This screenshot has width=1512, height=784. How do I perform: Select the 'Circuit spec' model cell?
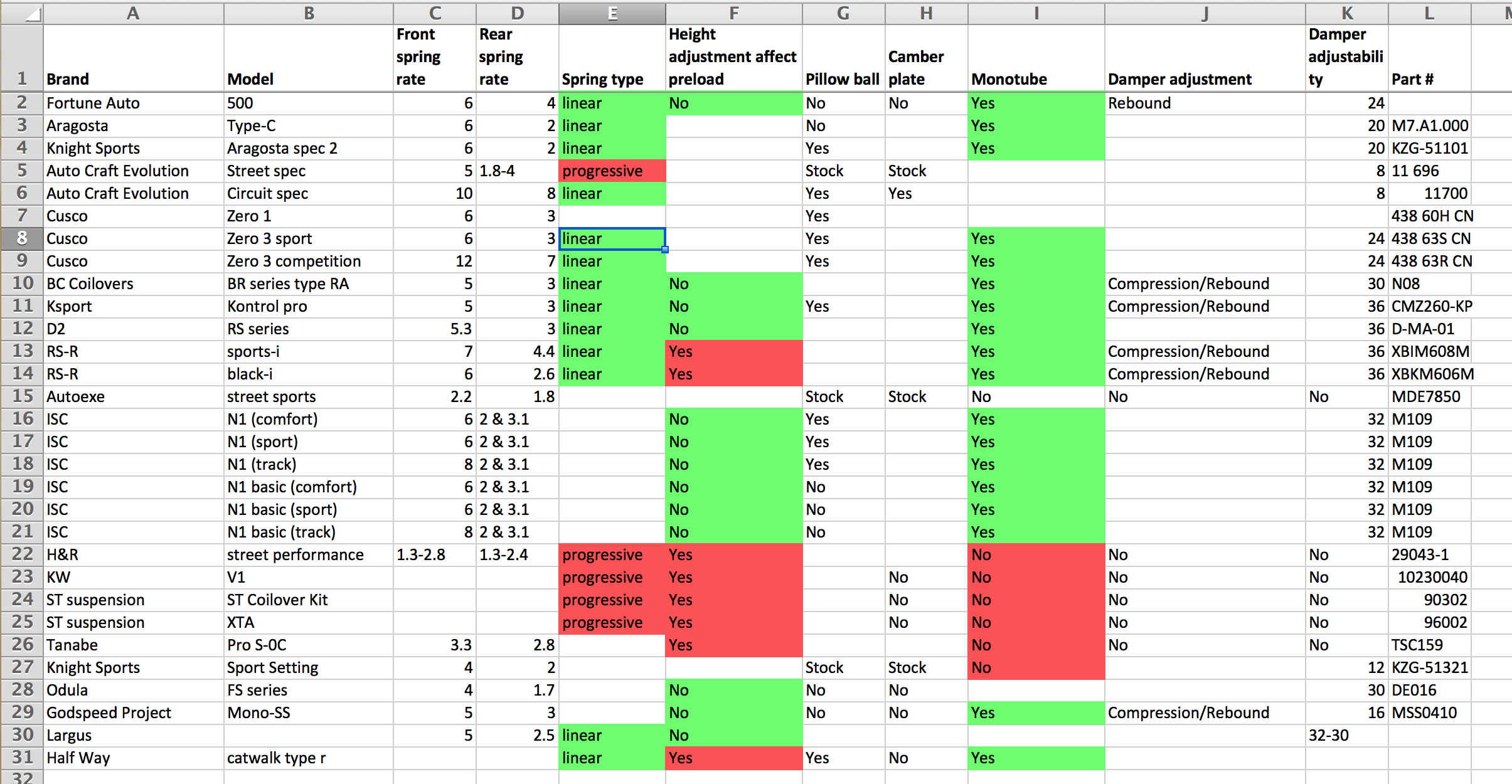309,193
